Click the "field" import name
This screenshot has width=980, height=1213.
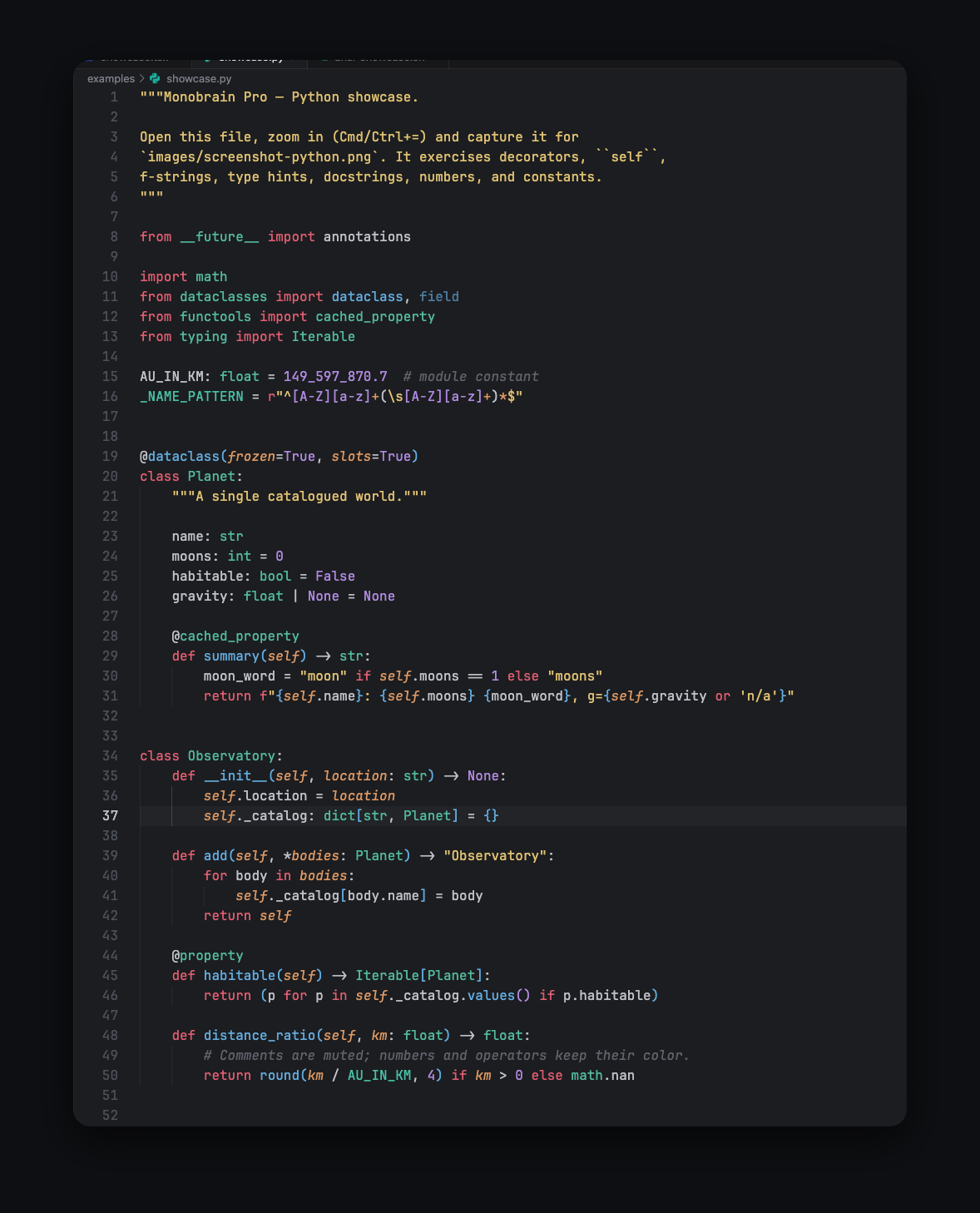439,296
